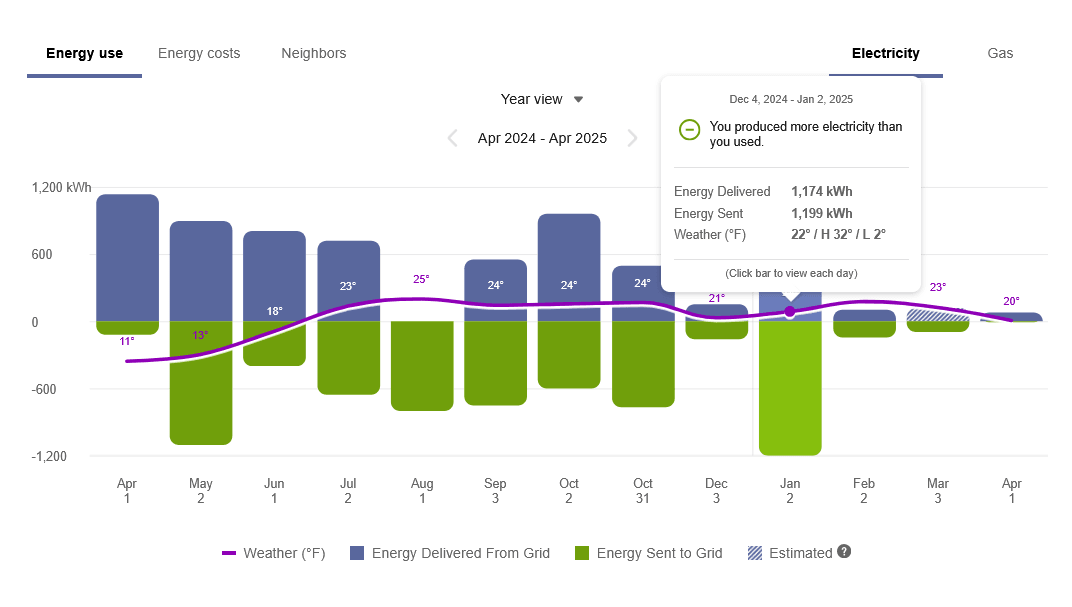Click the '(Click bar to view each day)' link
Screen dimensions: 1072x607
click(791, 272)
